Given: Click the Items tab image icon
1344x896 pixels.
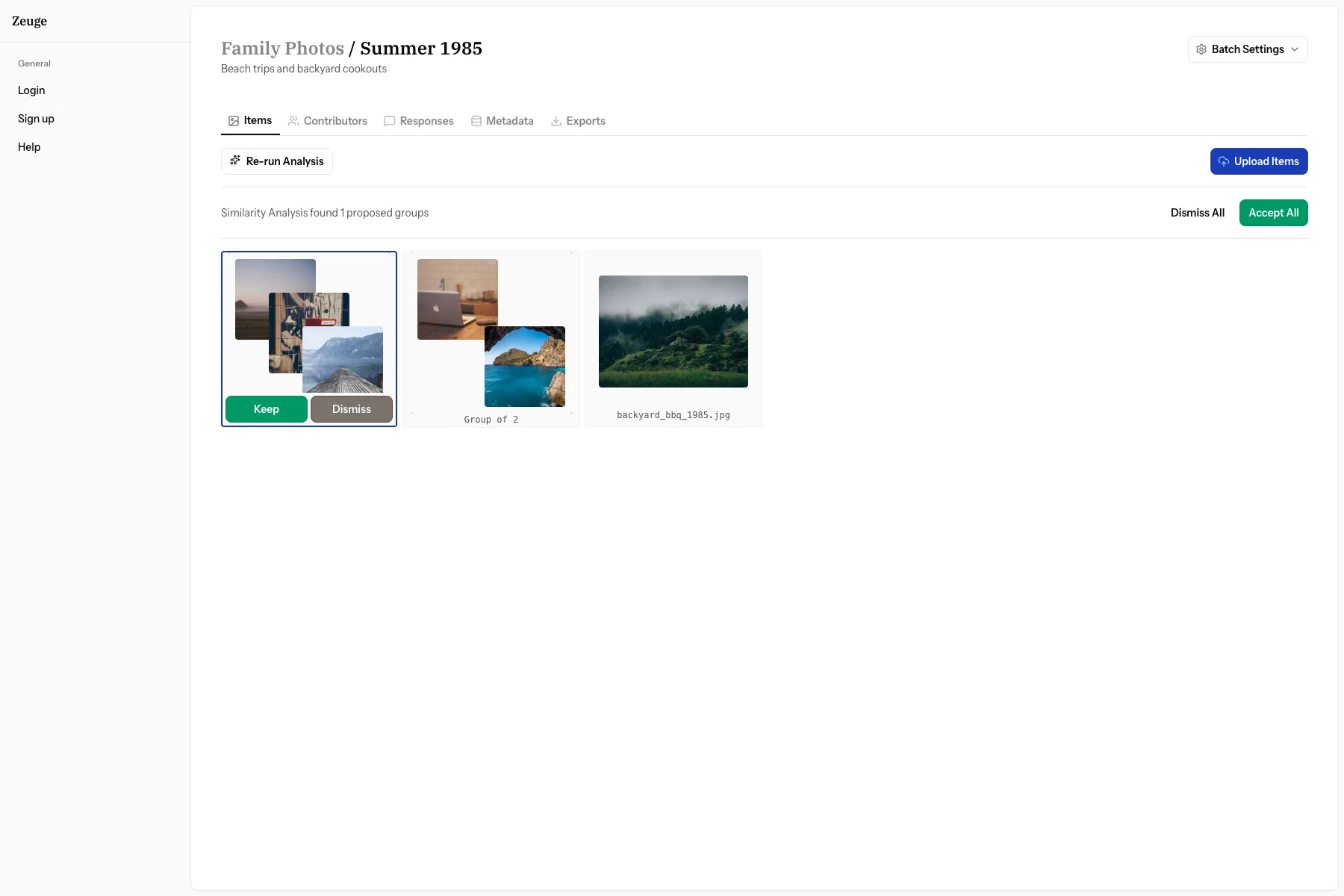Looking at the screenshot, I should coord(234,121).
